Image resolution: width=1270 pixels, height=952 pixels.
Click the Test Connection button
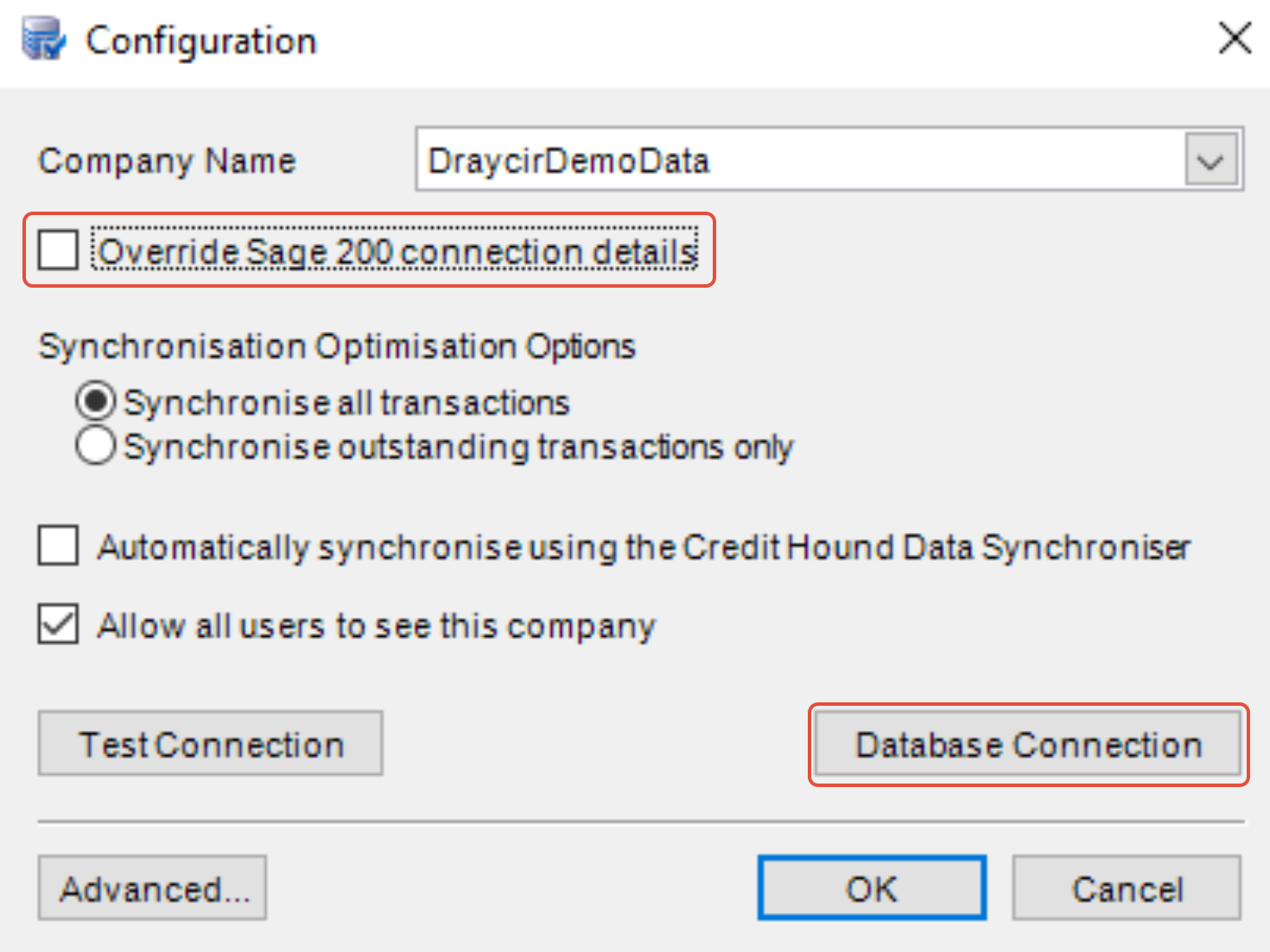[x=210, y=744]
